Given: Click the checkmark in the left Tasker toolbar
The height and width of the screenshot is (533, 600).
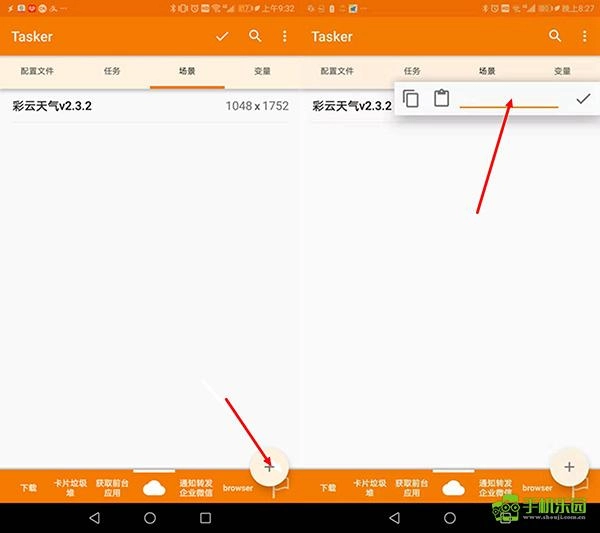Looking at the screenshot, I should click(x=222, y=37).
